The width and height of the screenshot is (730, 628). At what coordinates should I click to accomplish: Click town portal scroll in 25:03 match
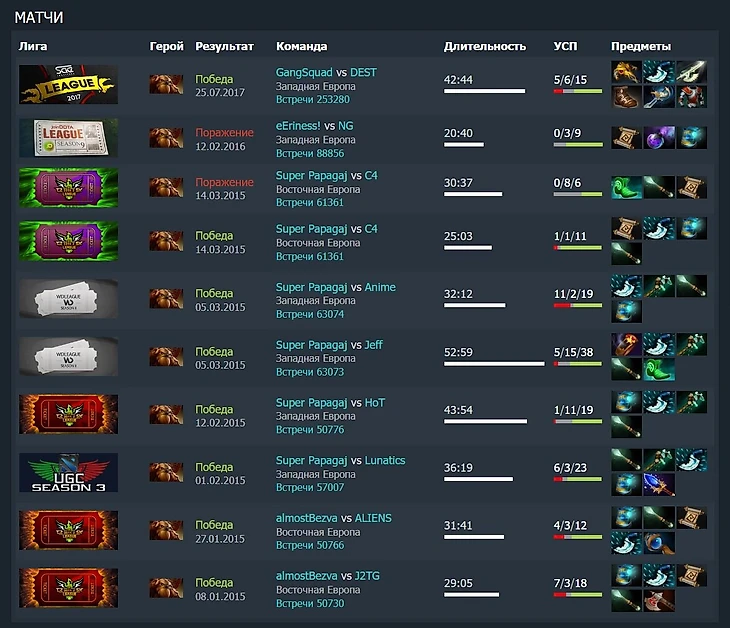point(626,228)
